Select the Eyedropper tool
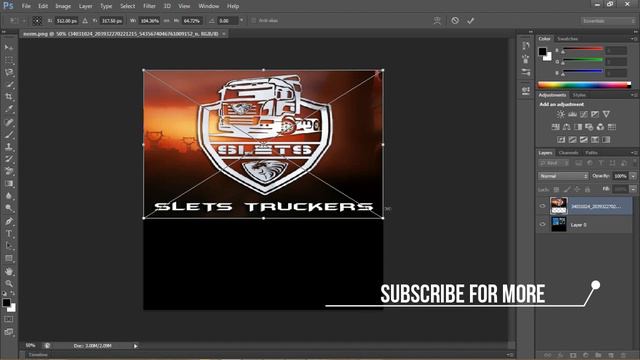This screenshot has width=640, height=360. click(9, 109)
